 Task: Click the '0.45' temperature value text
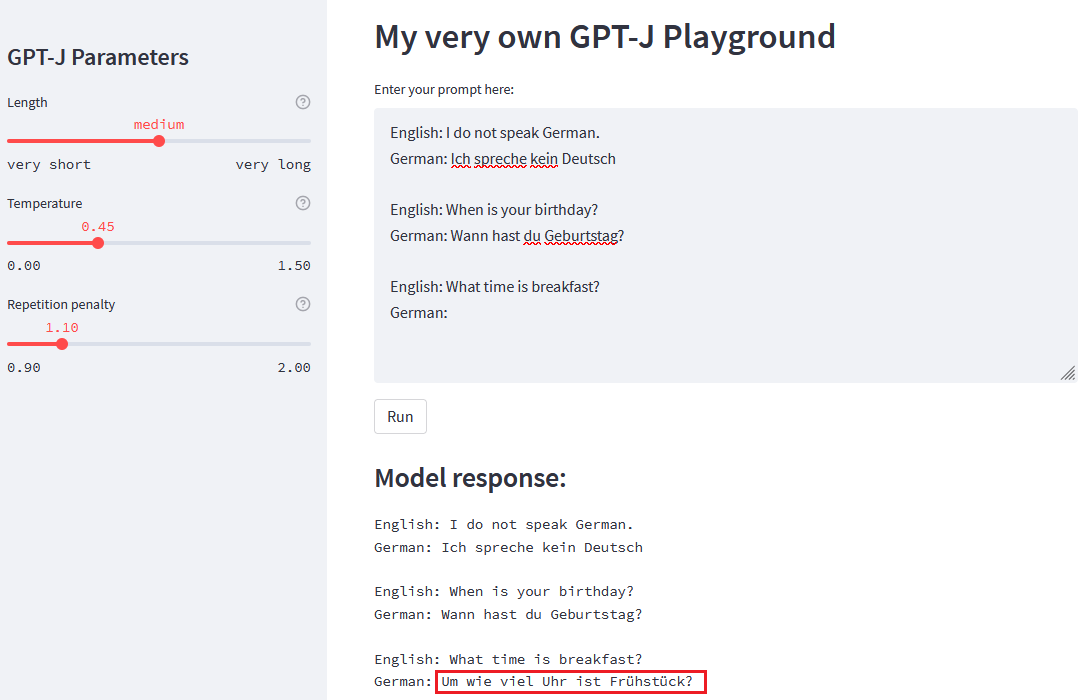[x=98, y=226]
